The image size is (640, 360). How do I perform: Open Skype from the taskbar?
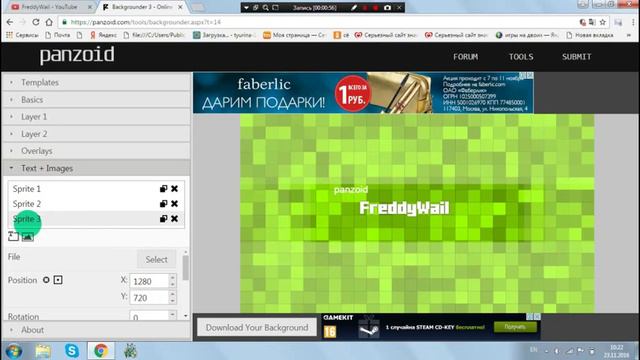tap(72, 351)
